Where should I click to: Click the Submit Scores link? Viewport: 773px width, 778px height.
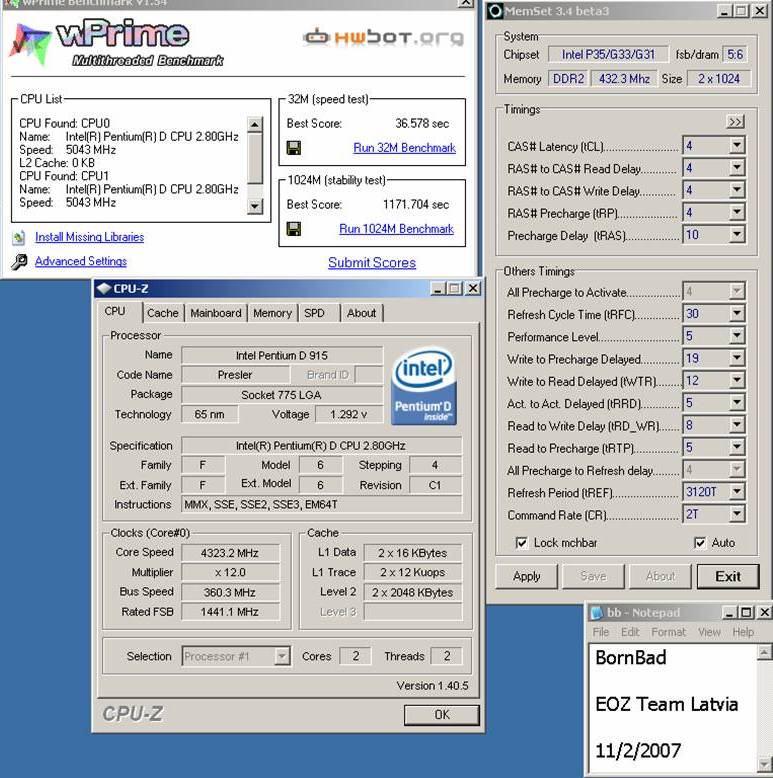pyautogui.click(x=372, y=262)
